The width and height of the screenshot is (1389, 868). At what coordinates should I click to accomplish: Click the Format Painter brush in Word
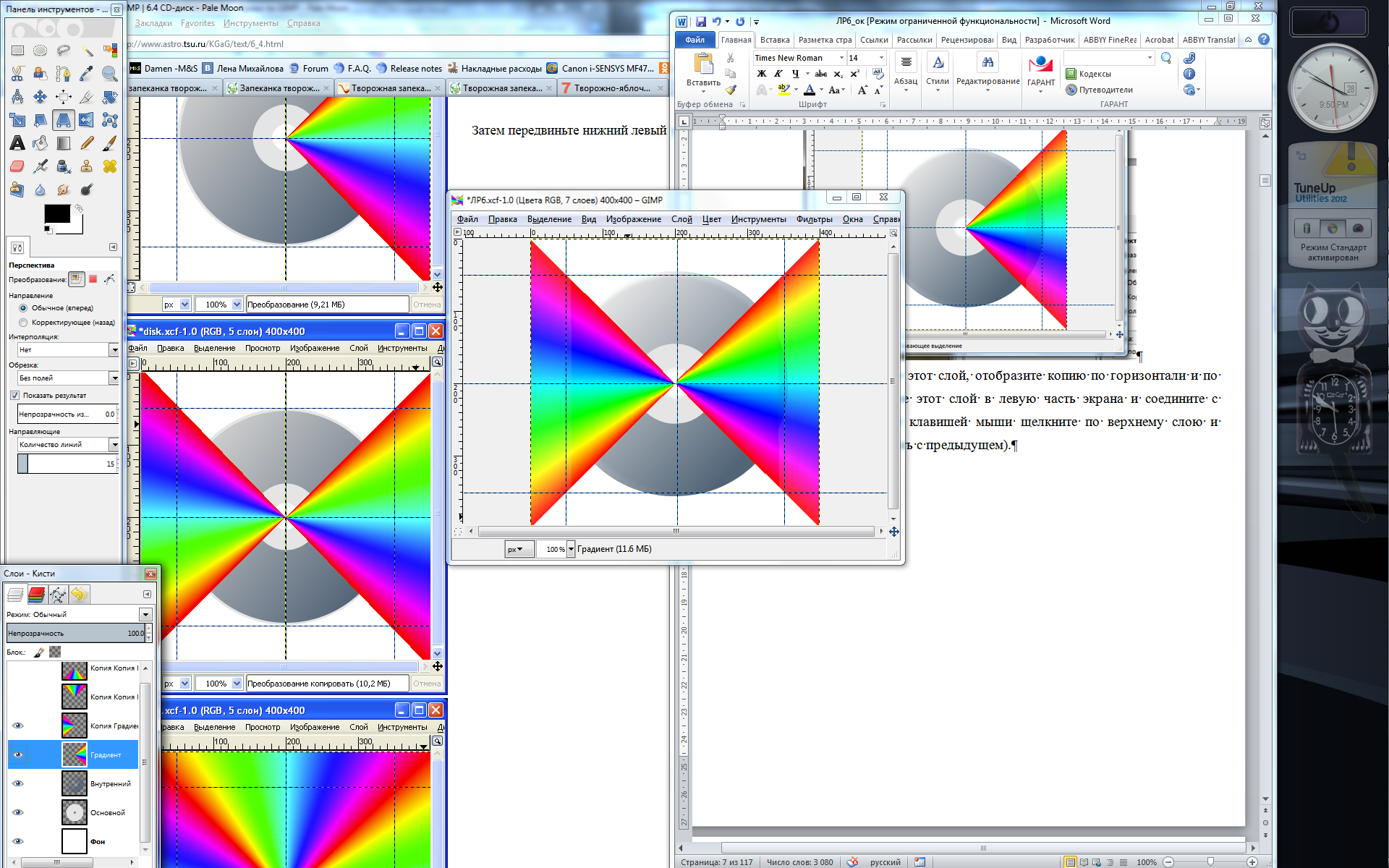[x=731, y=90]
